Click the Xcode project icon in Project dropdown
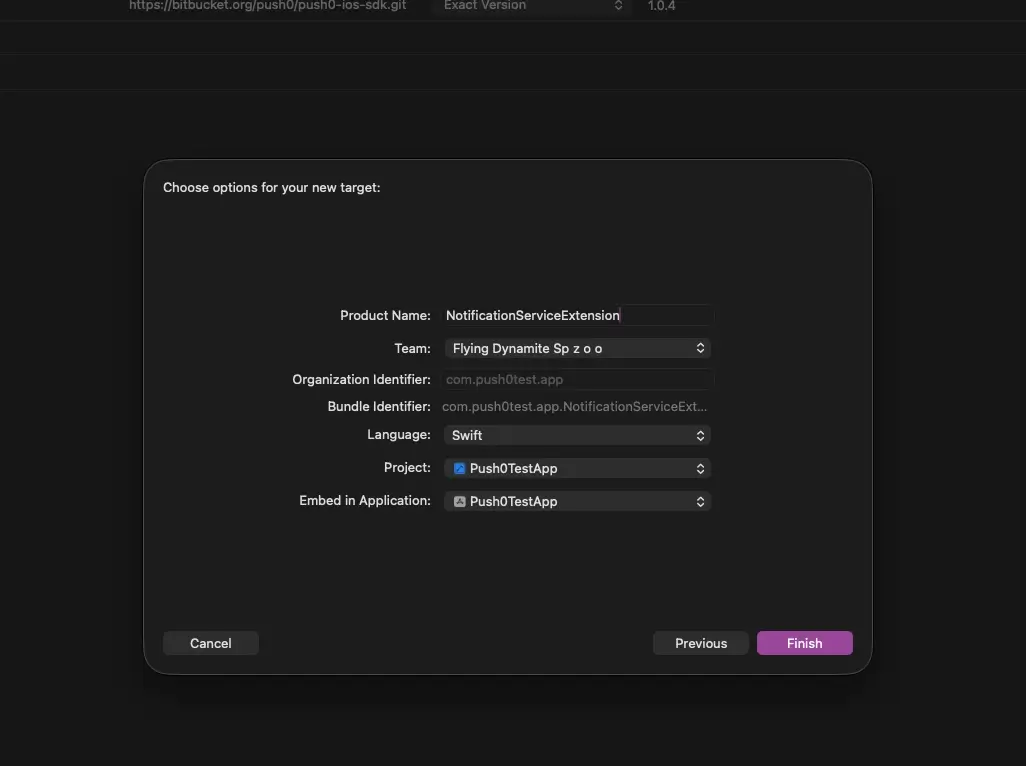1026x766 pixels. point(459,468)
